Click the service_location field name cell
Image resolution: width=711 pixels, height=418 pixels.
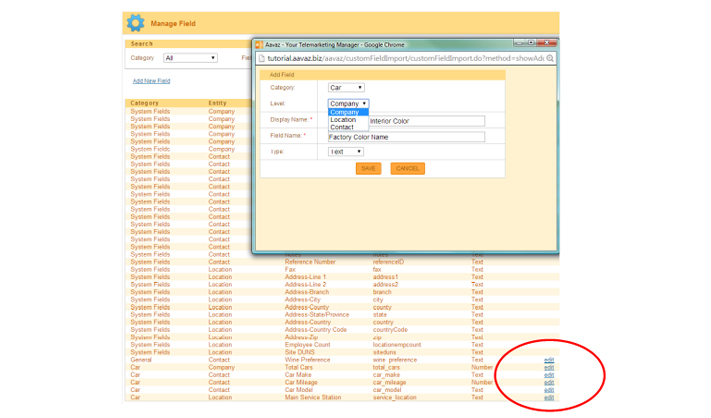pos(394,398)
